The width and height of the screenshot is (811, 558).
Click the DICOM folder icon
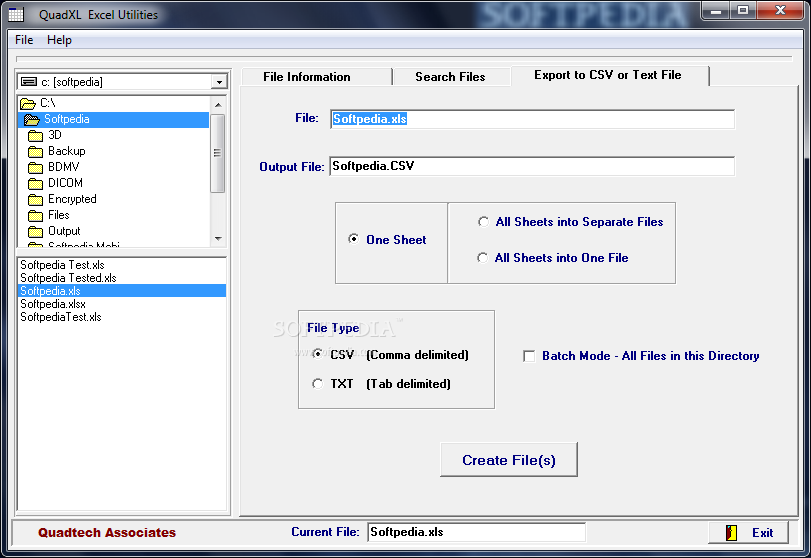click(35, 184)
